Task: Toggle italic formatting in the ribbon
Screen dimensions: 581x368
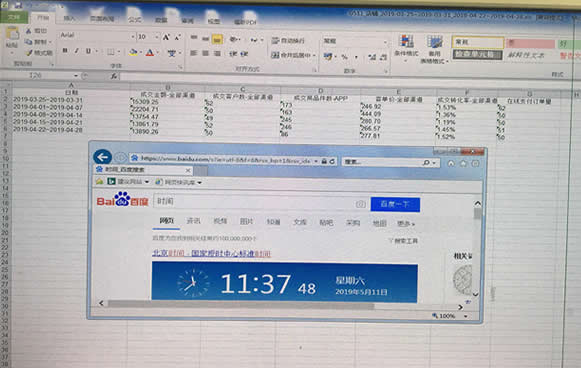Action: [x=77, y=51]
